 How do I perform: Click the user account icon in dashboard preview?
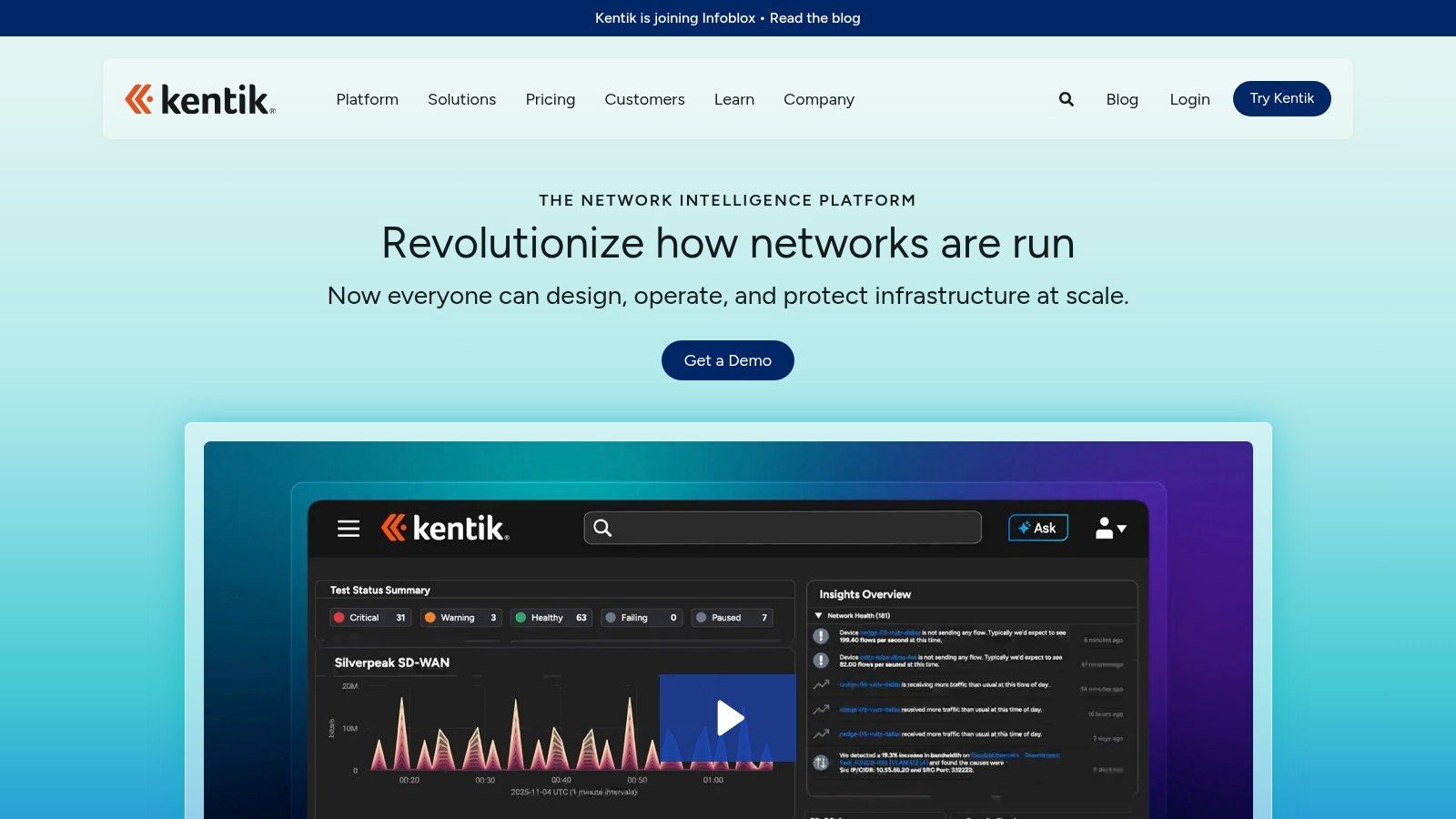[1110, 528]
